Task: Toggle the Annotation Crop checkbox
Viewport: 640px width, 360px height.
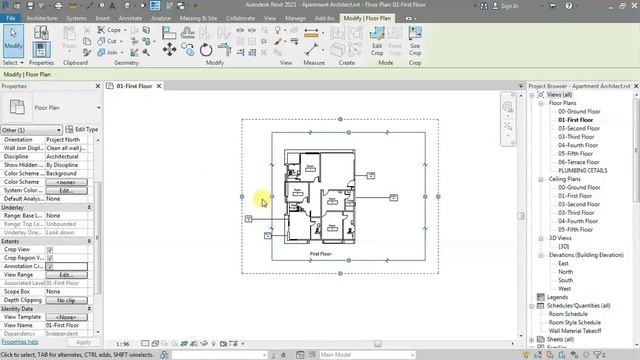Action: [x=50, y=267]
